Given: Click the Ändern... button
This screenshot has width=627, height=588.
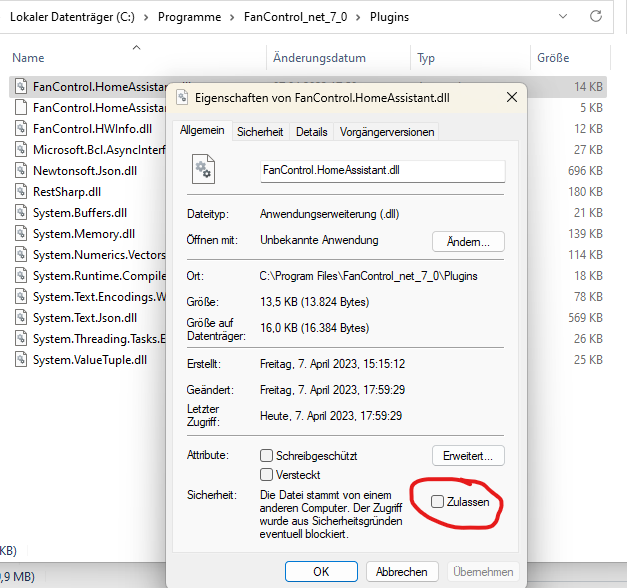Looking at the screenshot, I should 468,242.
